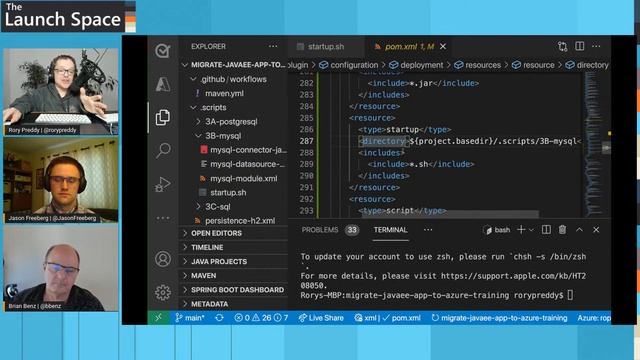This screenshot has height=360, width=640.
Task: Click the terminal prompt input
Action: tap(570, 295)
